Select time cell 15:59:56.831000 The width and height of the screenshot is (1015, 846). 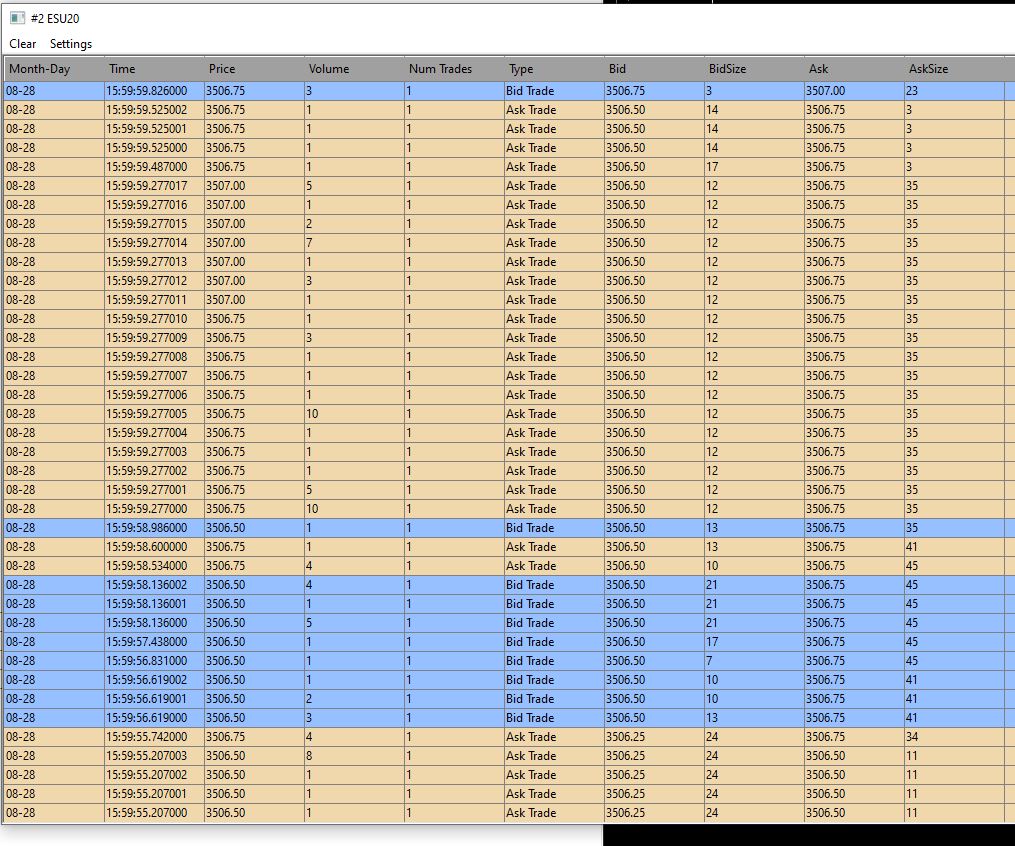point(153,661)
